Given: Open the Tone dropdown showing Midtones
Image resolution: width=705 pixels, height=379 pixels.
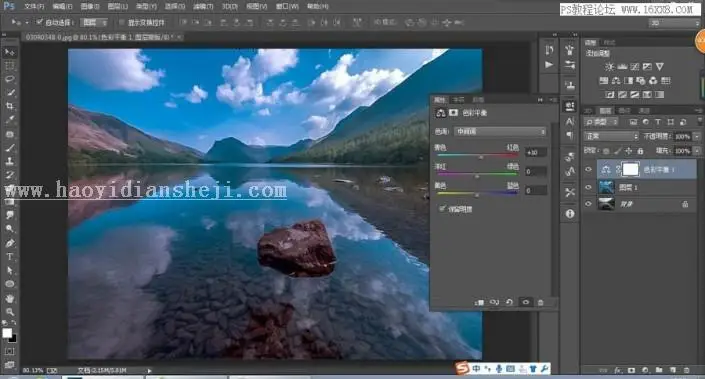Looking at the screenshot, I should click(x=500, y=131).
